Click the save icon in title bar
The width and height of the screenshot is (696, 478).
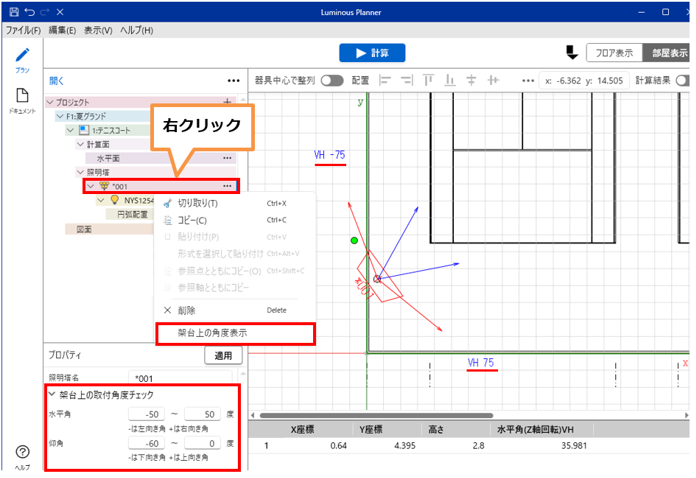(13, 11)
